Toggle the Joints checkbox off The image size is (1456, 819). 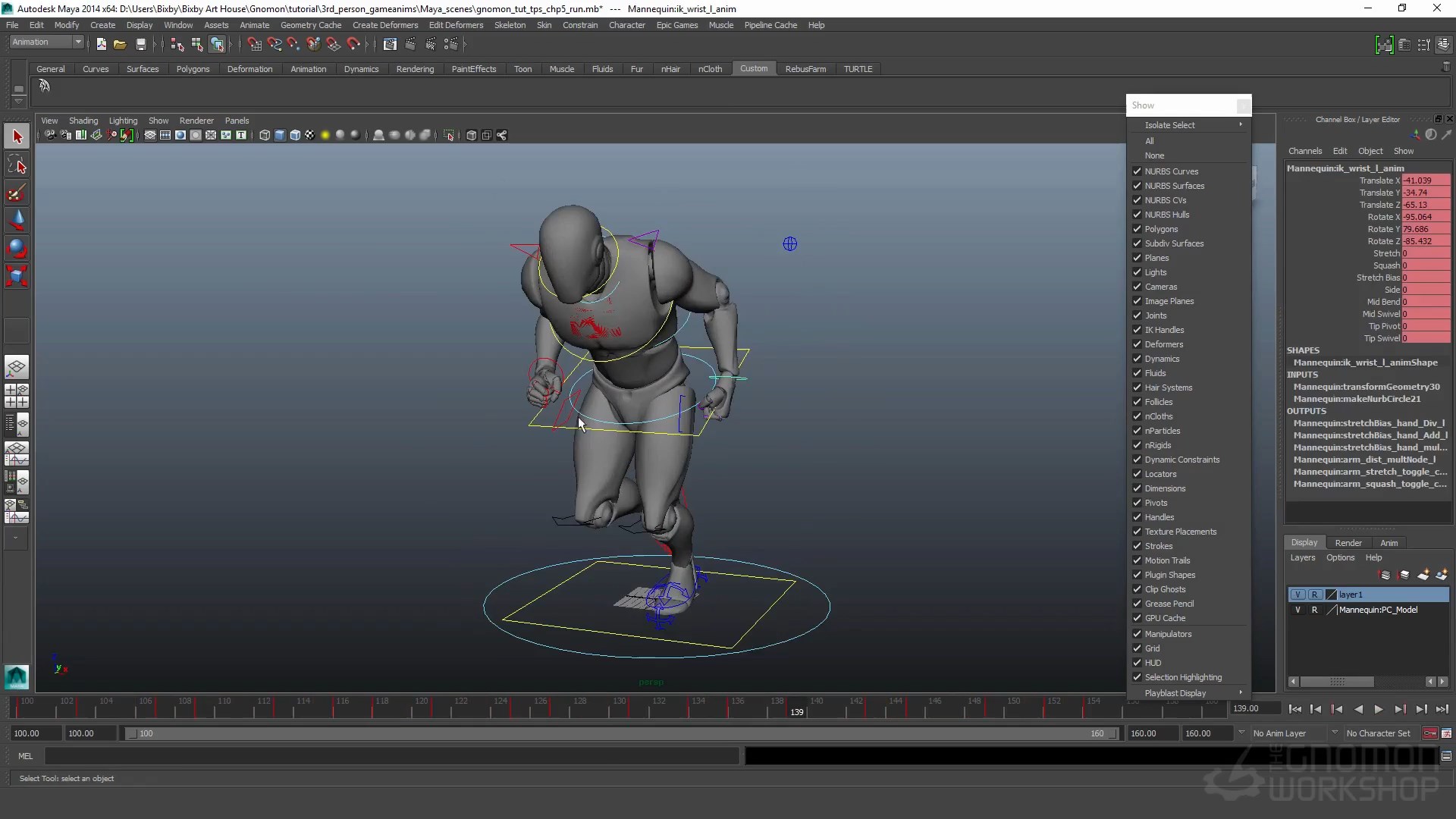coord(1137,315)
